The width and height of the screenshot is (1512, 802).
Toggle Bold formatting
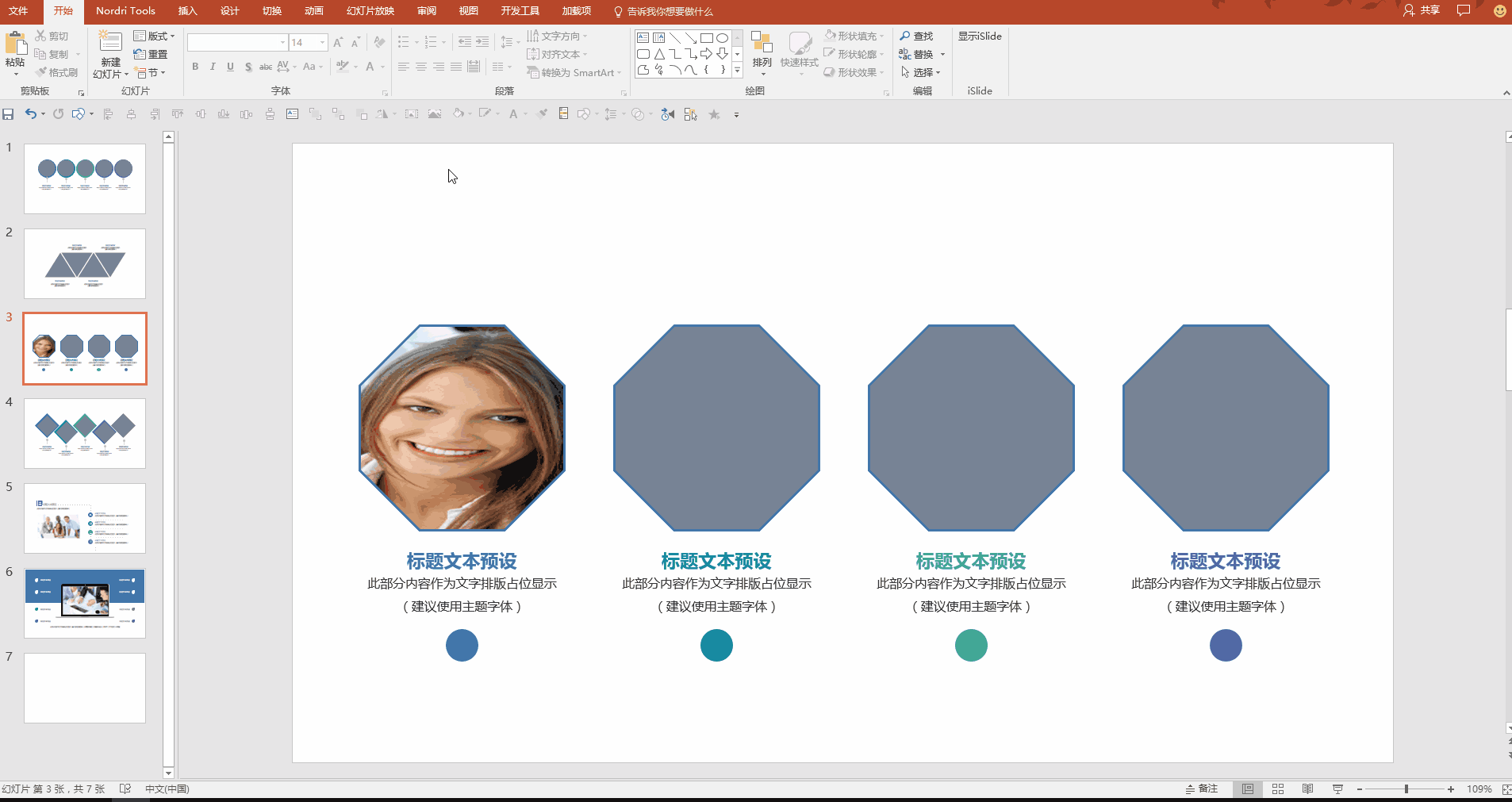(195, 67)
